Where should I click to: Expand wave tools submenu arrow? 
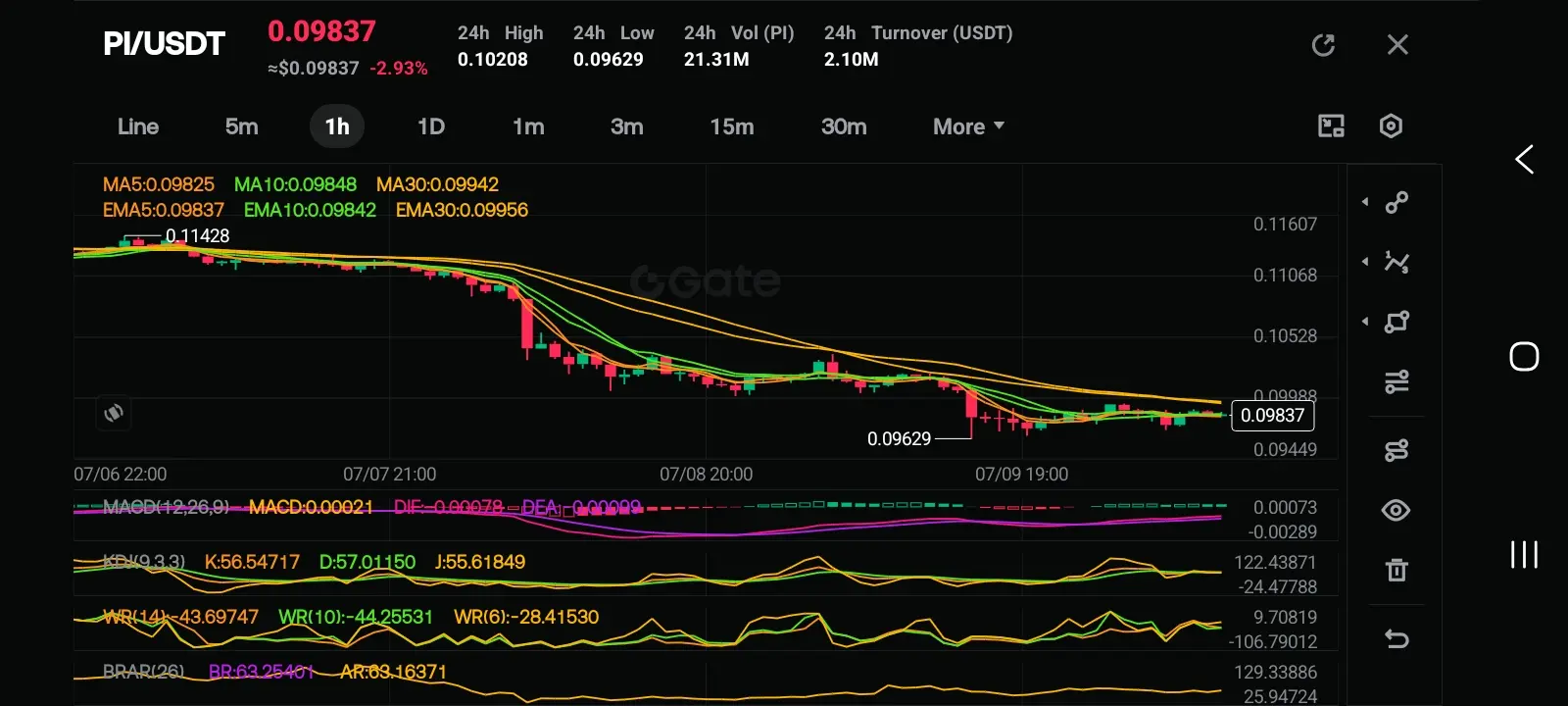point(1365,262)
